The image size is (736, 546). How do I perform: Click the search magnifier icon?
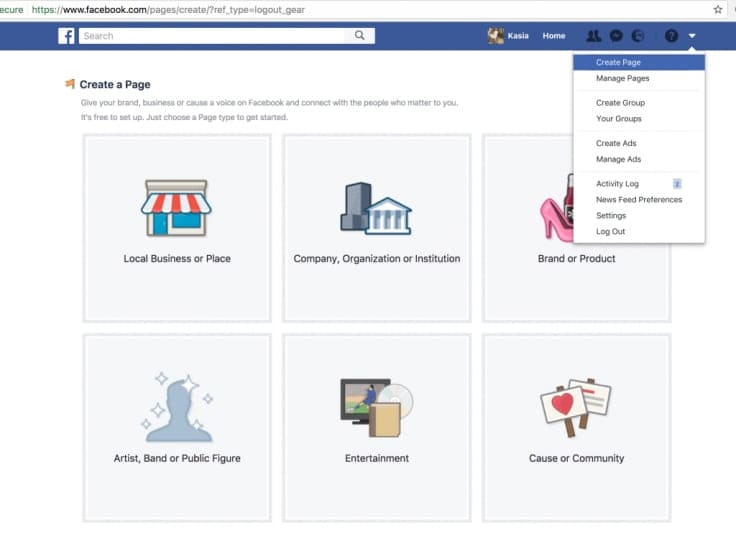point(360,36)
